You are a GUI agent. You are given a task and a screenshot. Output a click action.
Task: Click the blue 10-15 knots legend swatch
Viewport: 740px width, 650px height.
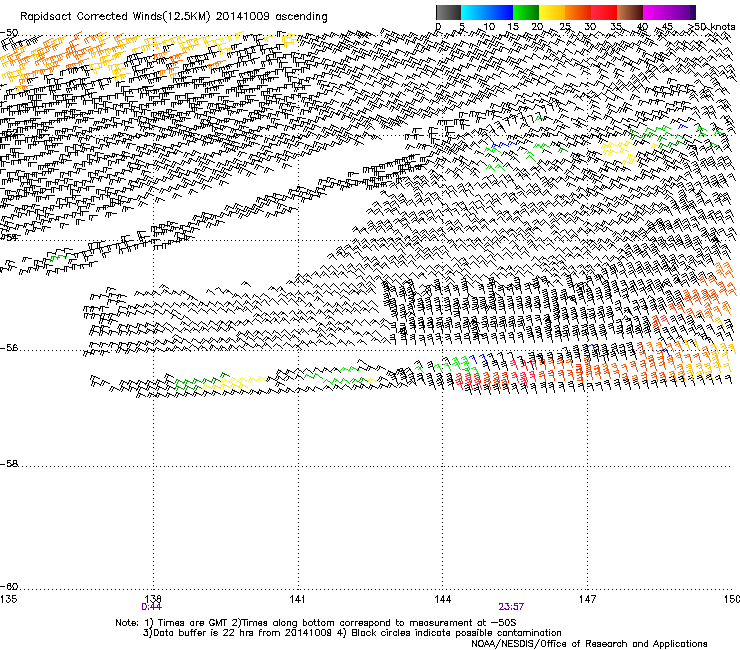click(x=500, y=12)
